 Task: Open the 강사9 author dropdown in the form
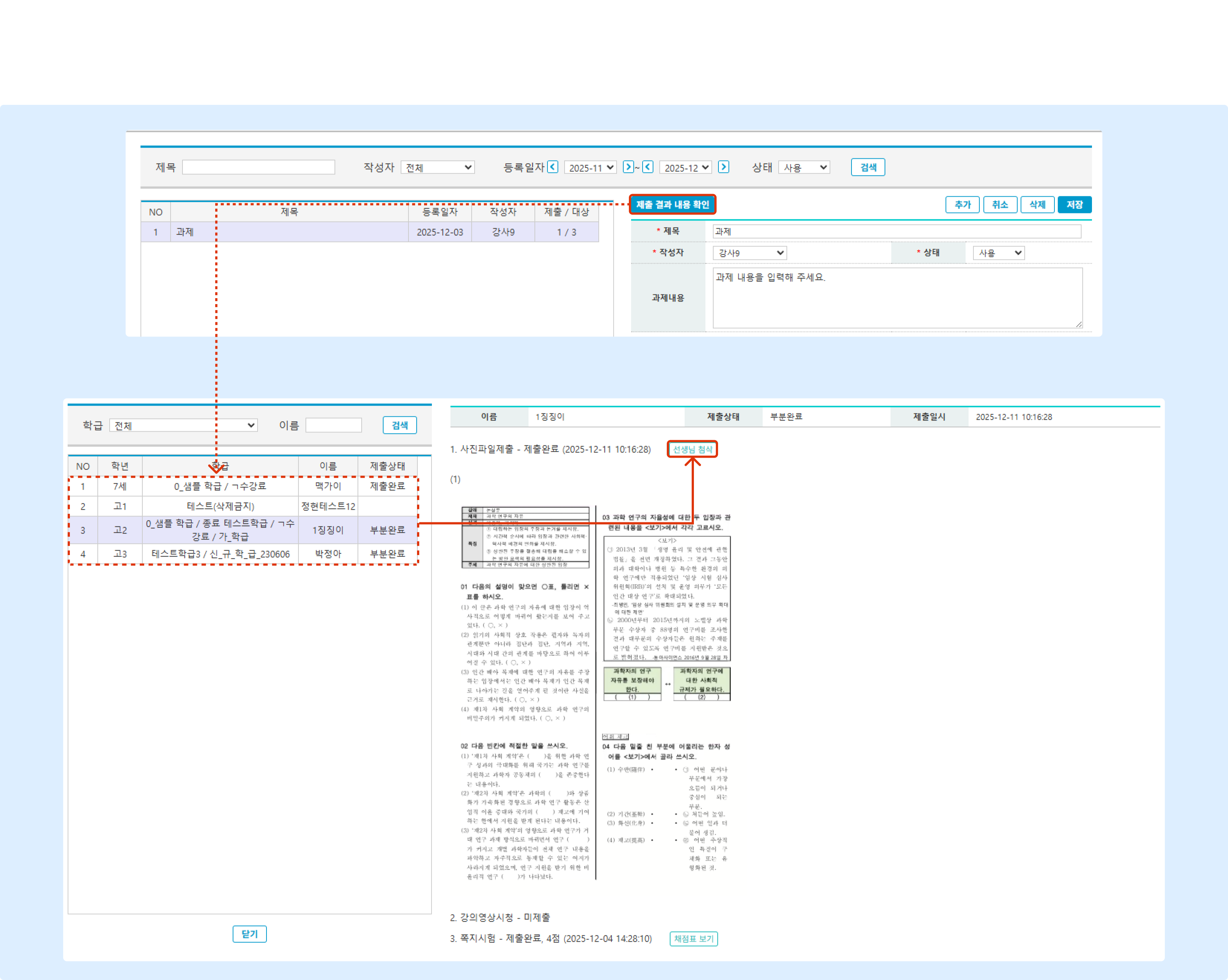coord(750,253)
